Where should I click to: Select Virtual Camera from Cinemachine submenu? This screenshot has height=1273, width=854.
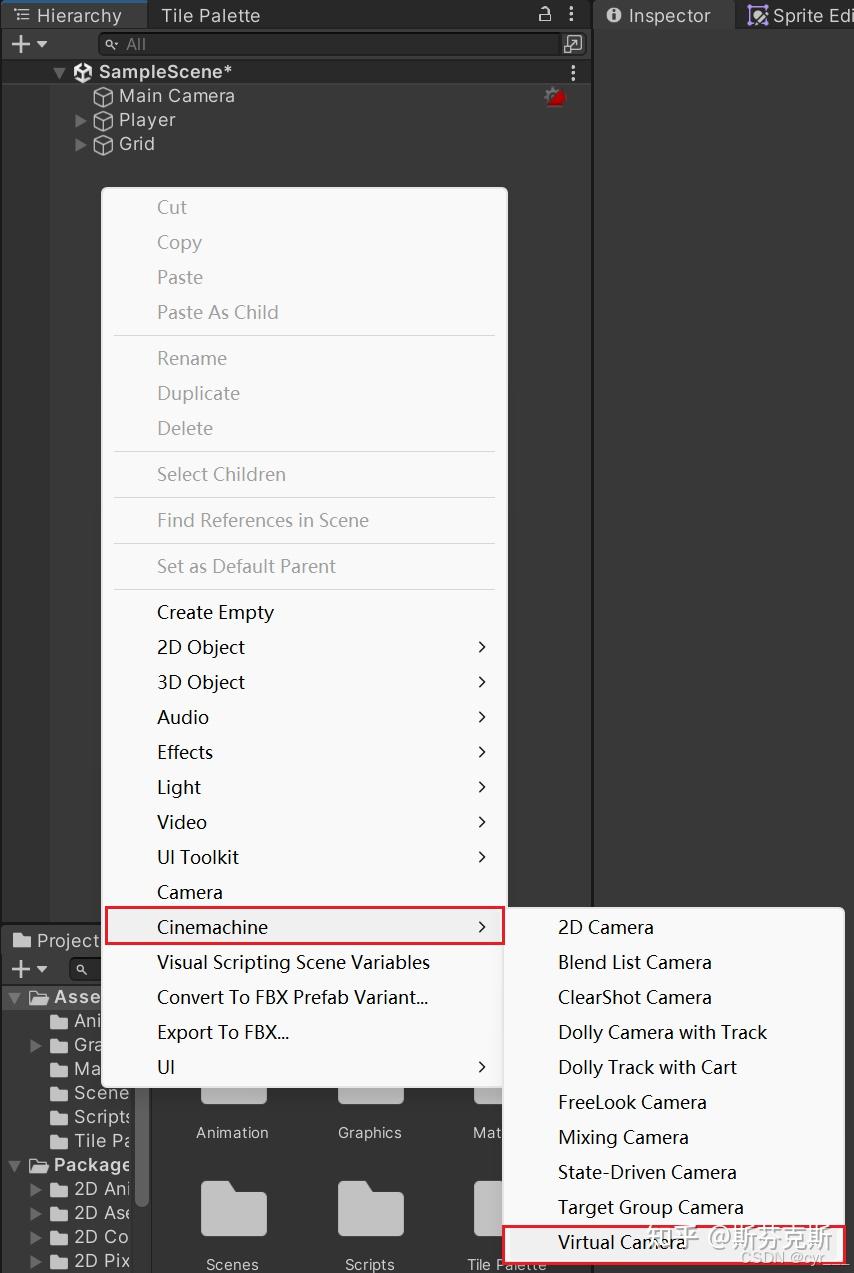click(x=622, y=1242)
